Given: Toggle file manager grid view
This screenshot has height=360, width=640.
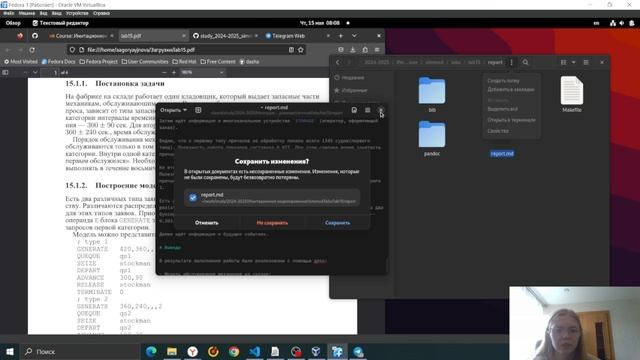Looking at the screenshot, I should [564, 62].
